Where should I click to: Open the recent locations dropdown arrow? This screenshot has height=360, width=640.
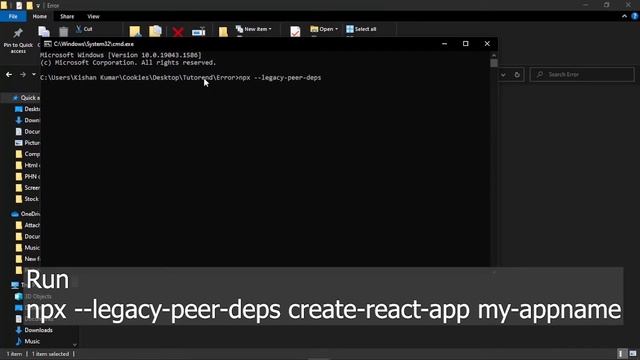click(34, 75)
